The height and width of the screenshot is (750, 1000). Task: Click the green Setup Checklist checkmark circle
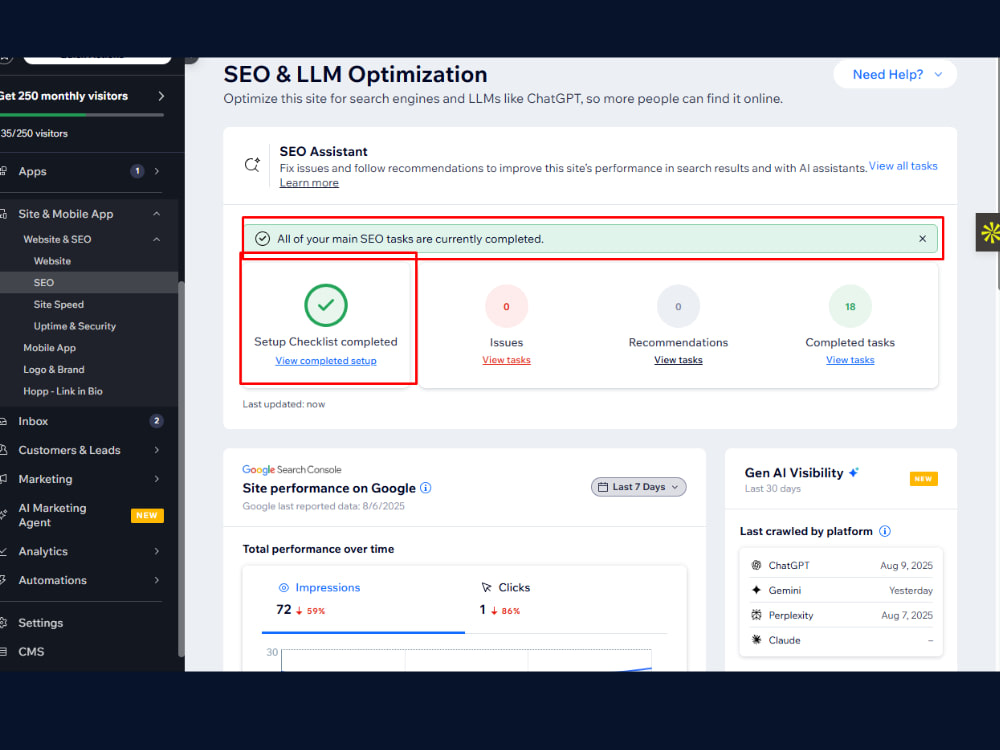[325, 305]
